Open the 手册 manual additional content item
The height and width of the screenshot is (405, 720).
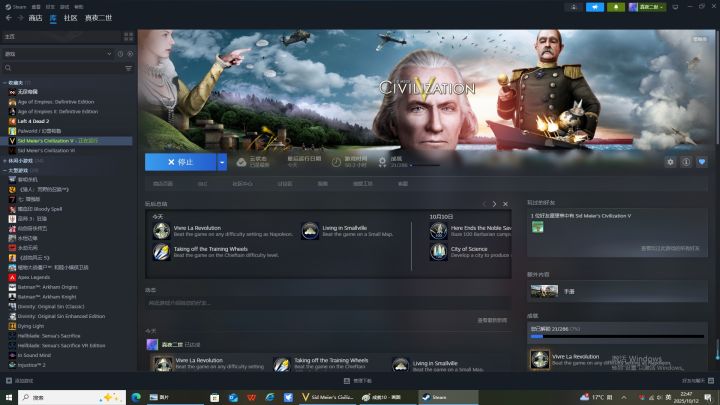point(617,291)
